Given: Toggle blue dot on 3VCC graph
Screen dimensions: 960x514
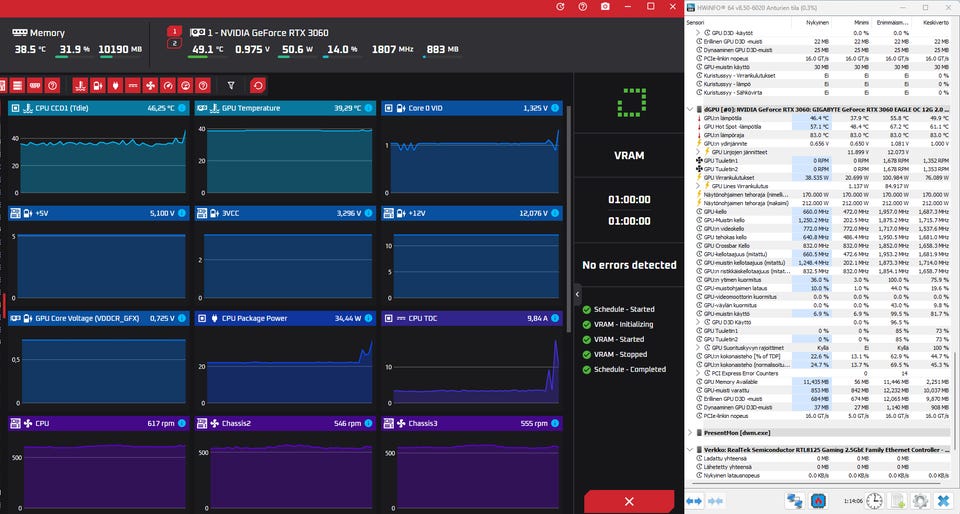Looking at the screenshot, I should (x=369, y=214).
